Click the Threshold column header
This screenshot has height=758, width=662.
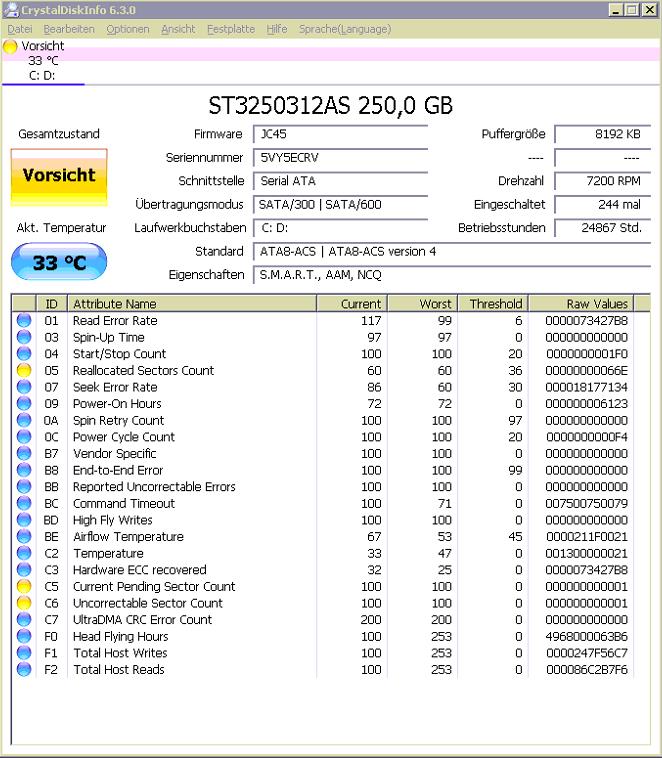point(493,304)
